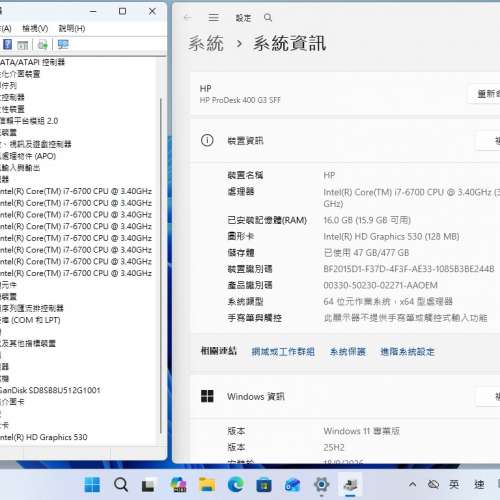
Task: Click the 已使用 47 GB/477 GB storage value
Action: [x=366, y=253]
